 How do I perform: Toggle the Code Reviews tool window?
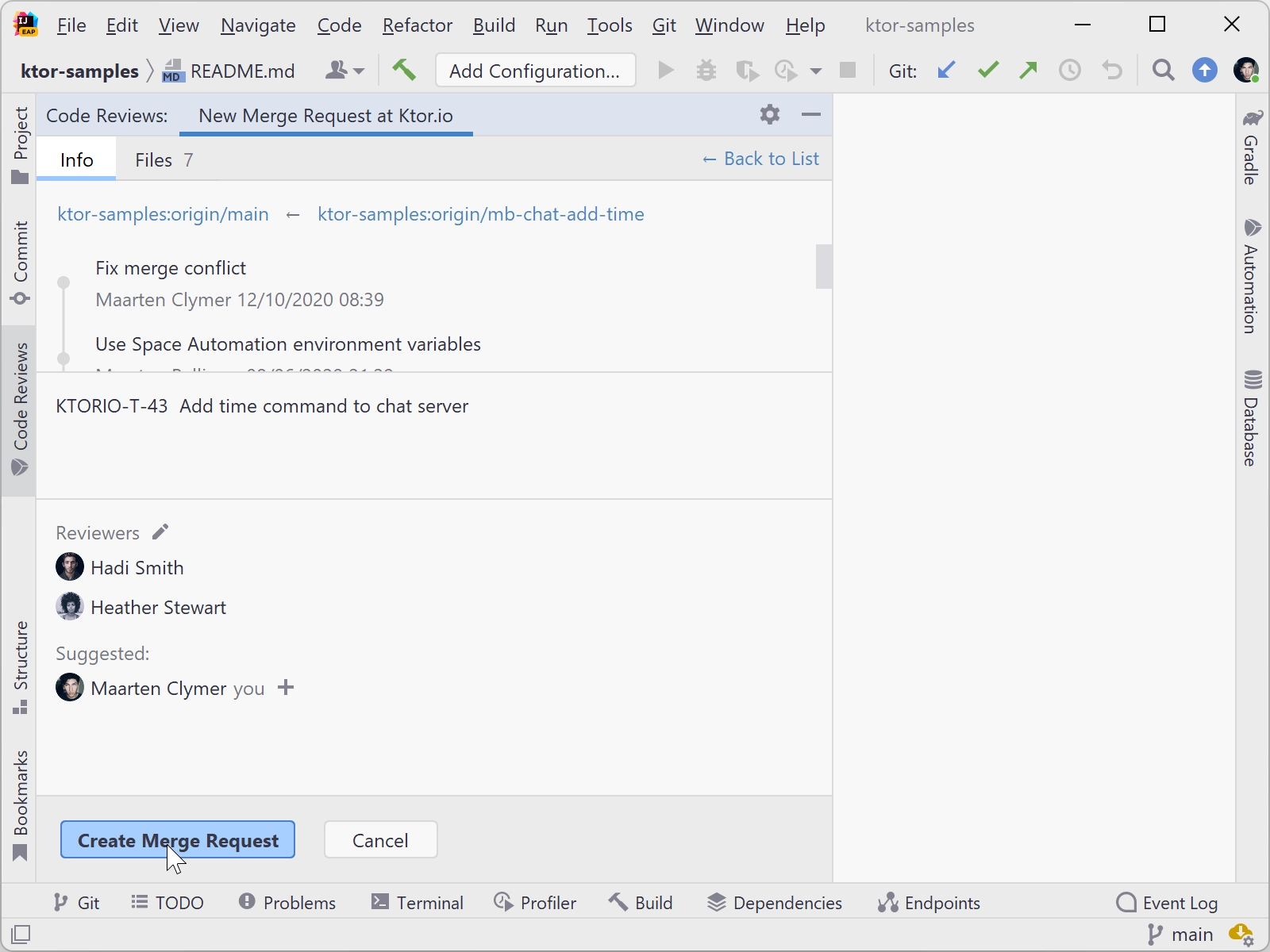20,409
